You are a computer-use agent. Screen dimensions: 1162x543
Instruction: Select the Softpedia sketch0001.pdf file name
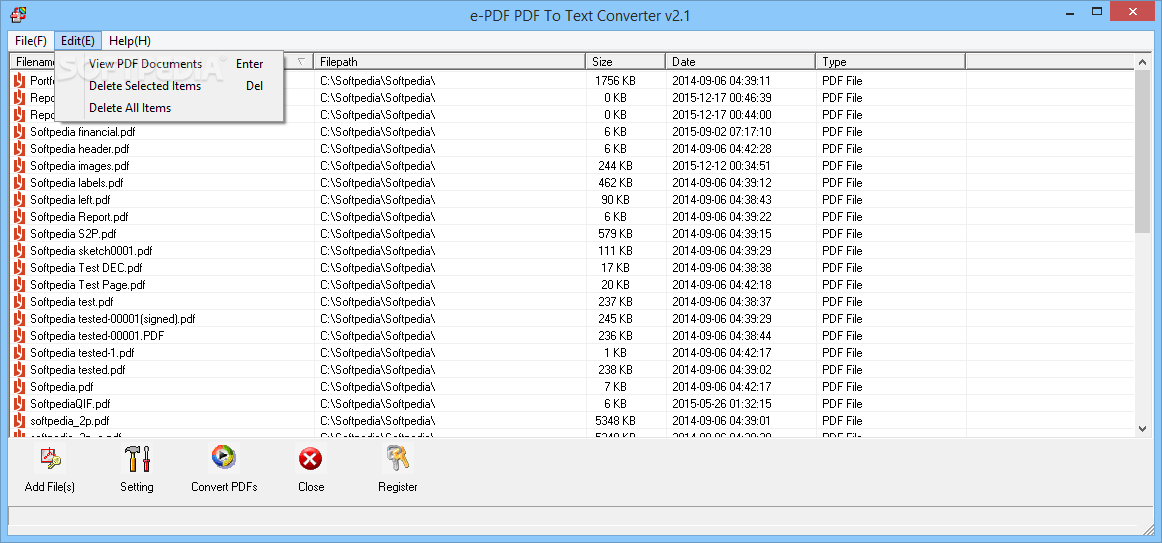click(91, 251)
